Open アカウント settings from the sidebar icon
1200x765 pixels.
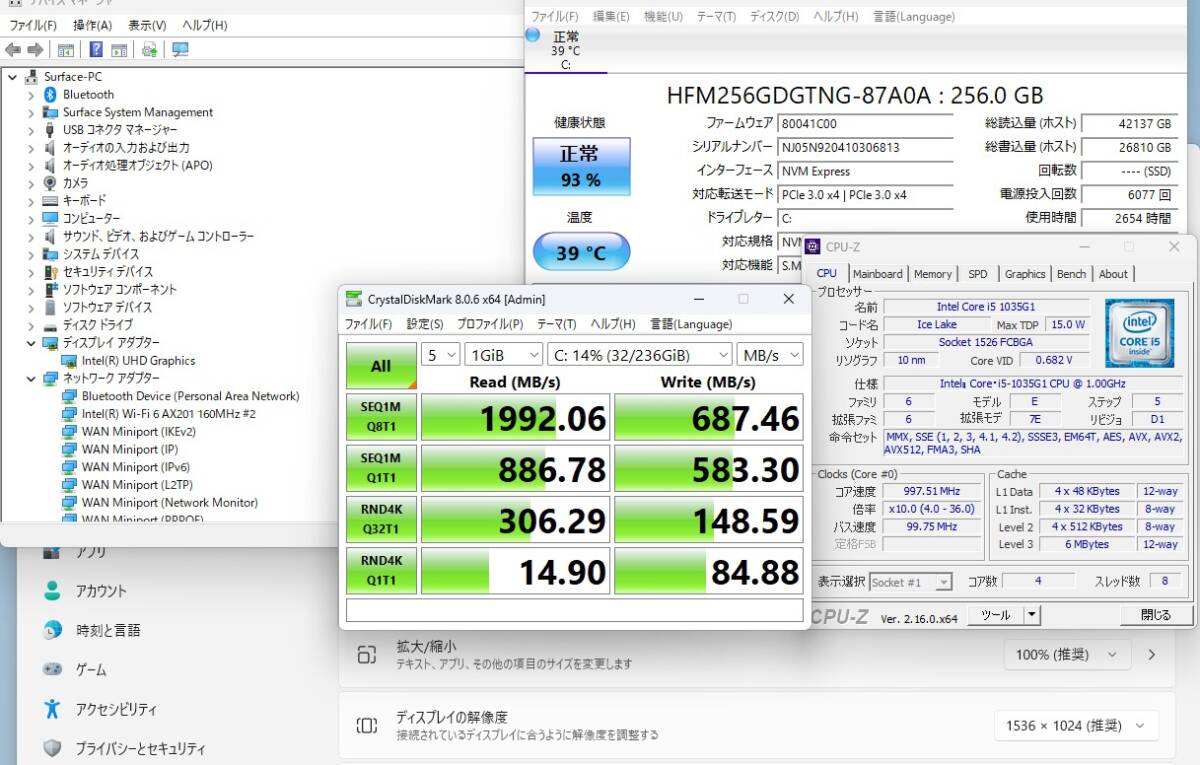(51, 591)
